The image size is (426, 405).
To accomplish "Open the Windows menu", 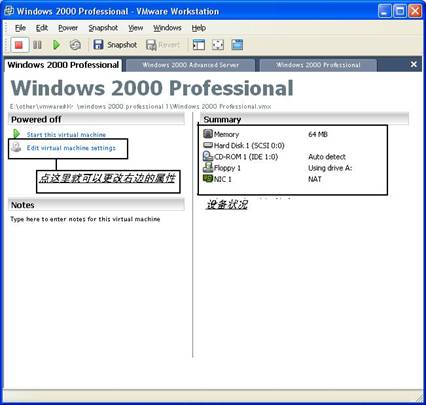I will point(167,28).
